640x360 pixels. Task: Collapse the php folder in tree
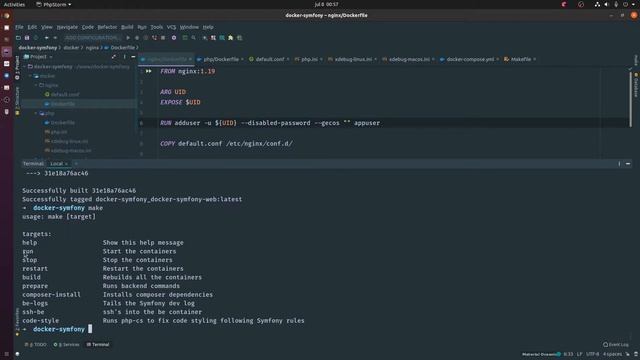(36, 113)
